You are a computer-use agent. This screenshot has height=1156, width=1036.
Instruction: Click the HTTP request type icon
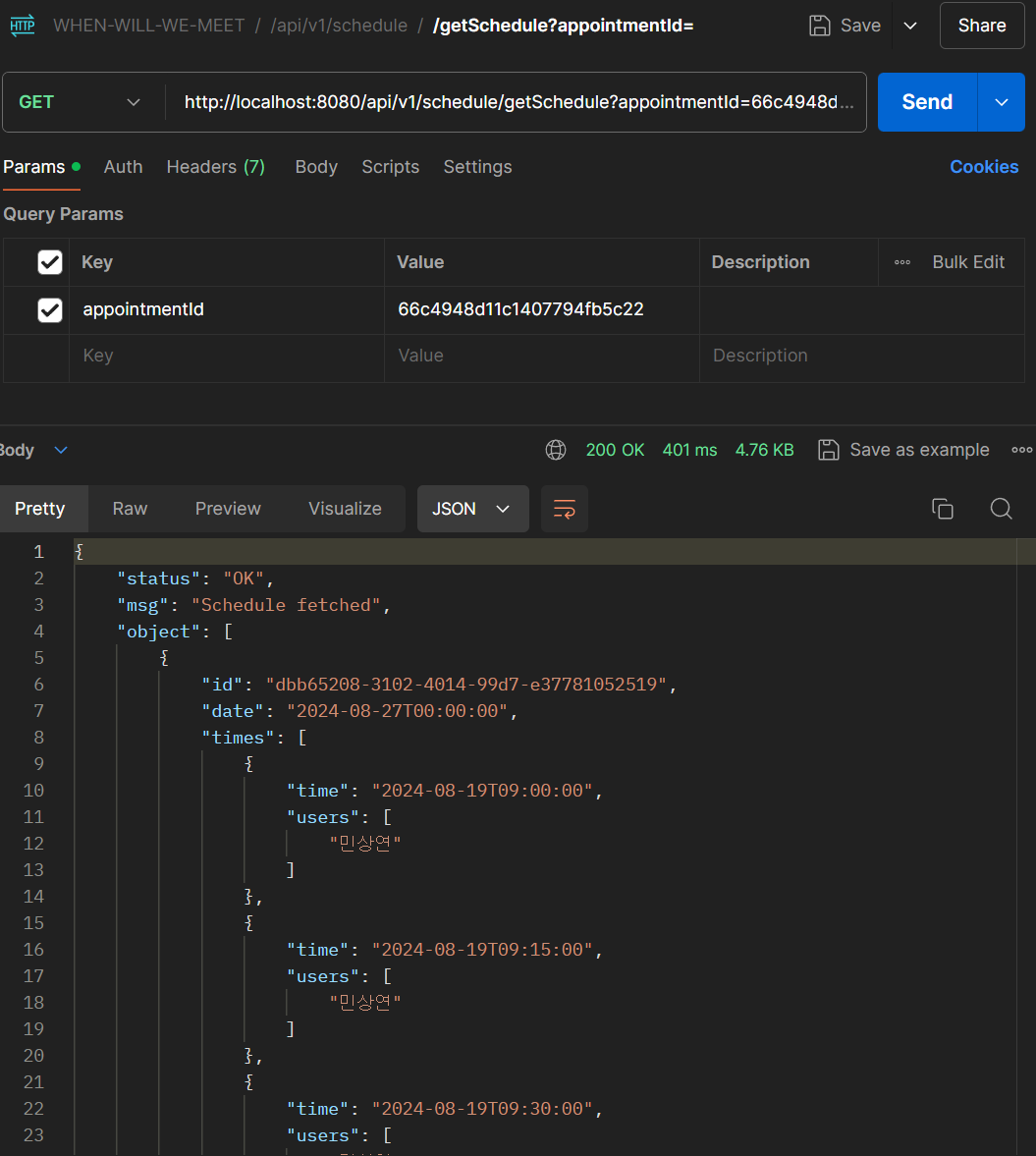(23, 26)
